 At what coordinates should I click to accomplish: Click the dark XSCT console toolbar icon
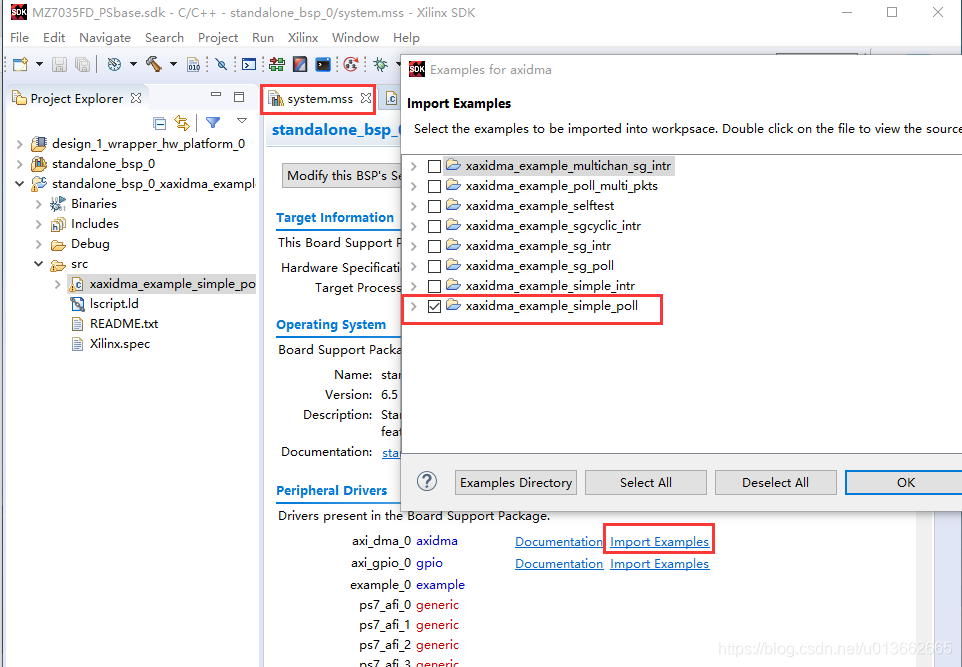click(x=323, y=64)
